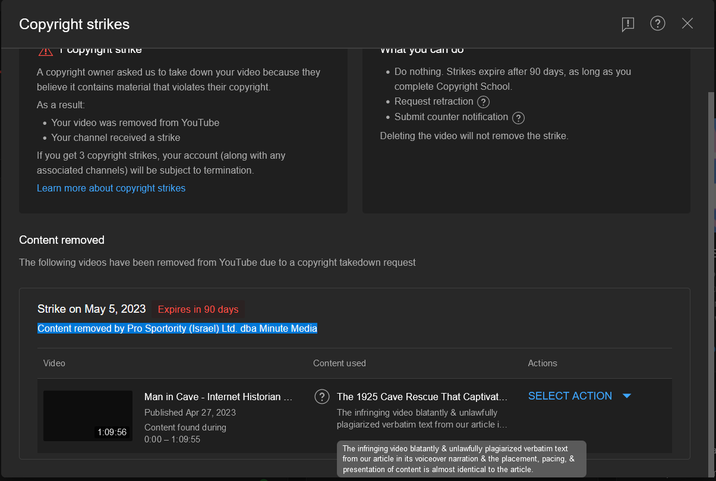Click Deleting the video will not remove the strike
716x481 pixels.
click(474, 136)
